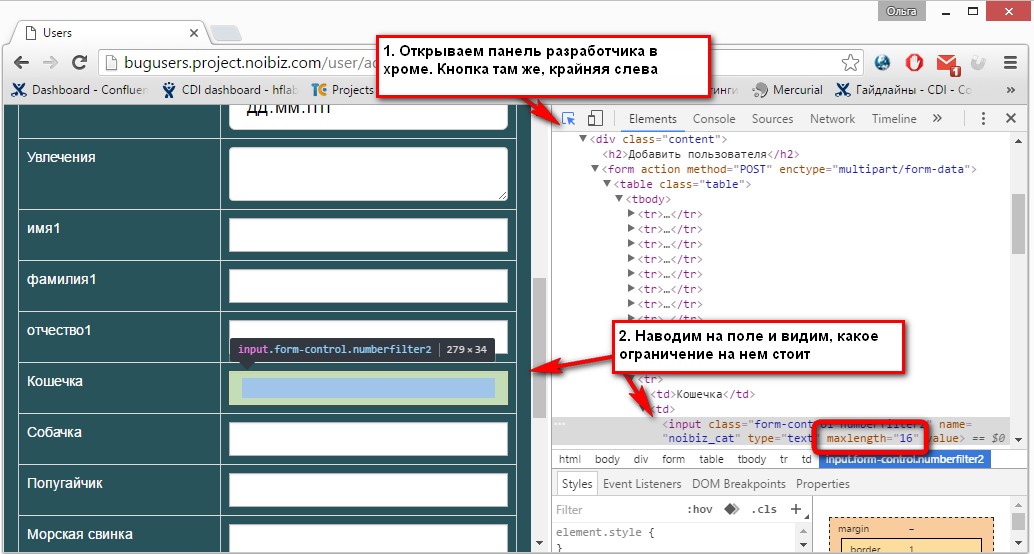Open the globe extension icon
The width and height of the screenshot is (1034, 554).
882,63
